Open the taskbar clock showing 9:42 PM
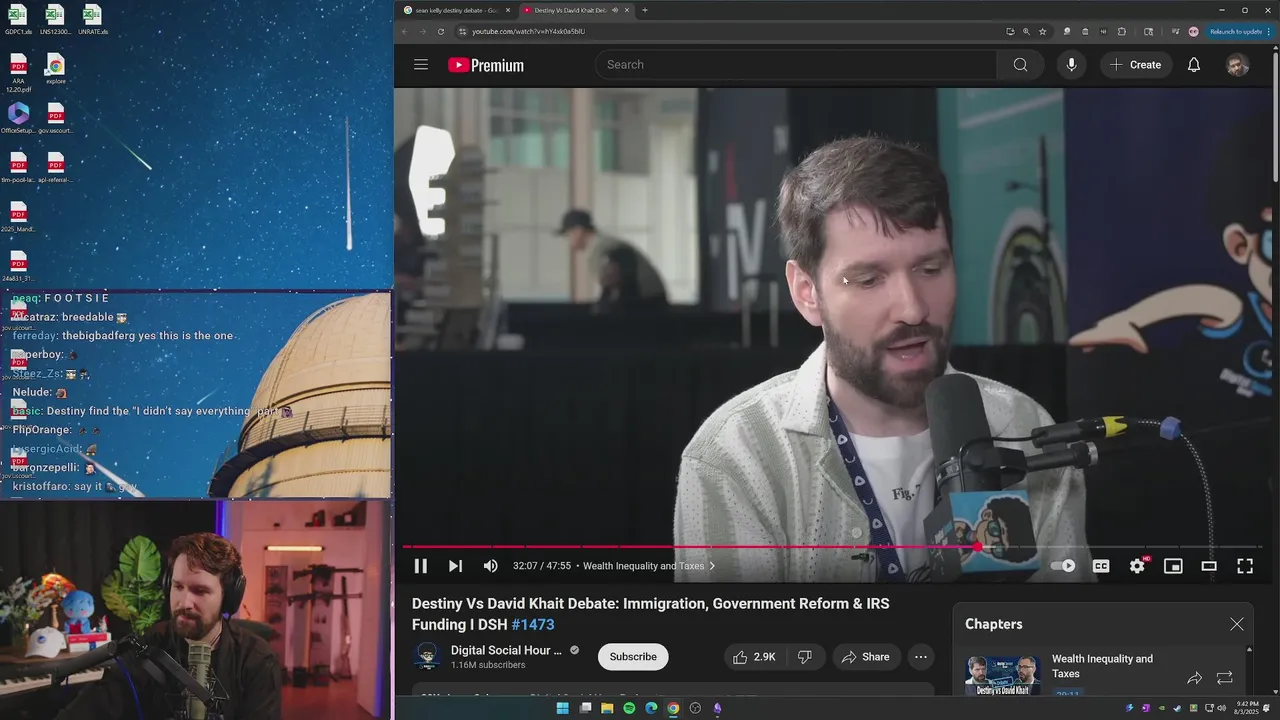 (1247, 707)
